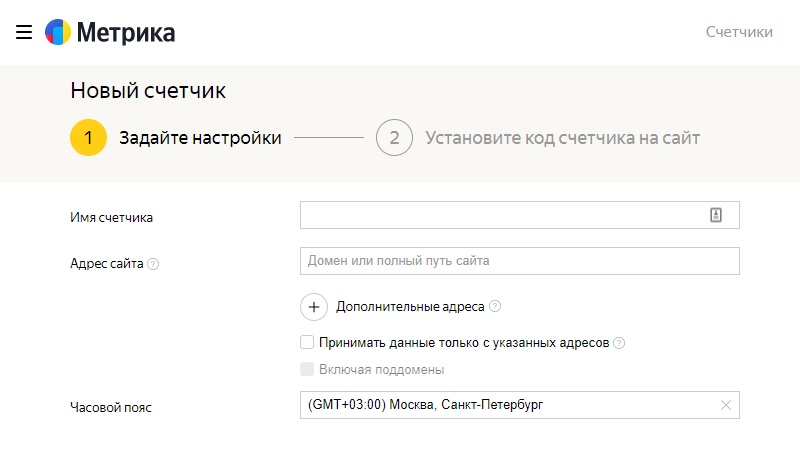
Task: Enable Принимать данные только с указанных адресов
Action: click(308, 342)
